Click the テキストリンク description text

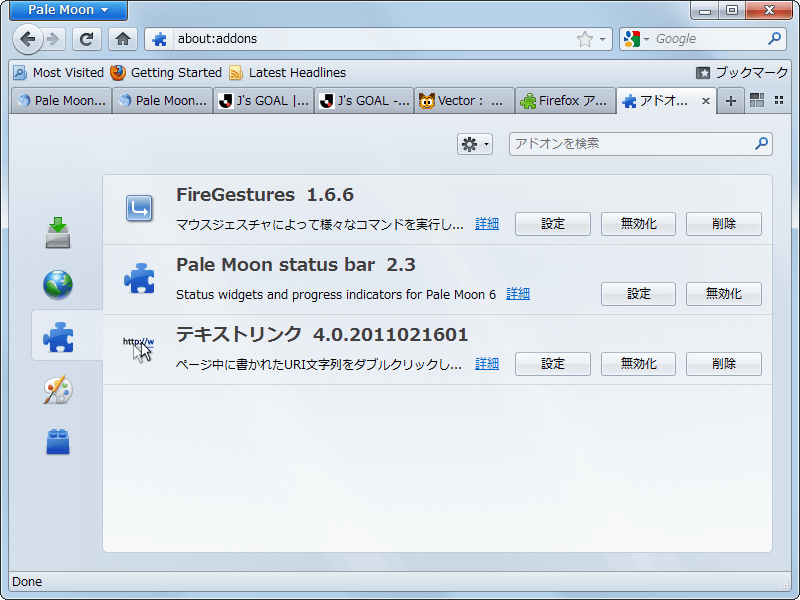[x=319, y=364]
